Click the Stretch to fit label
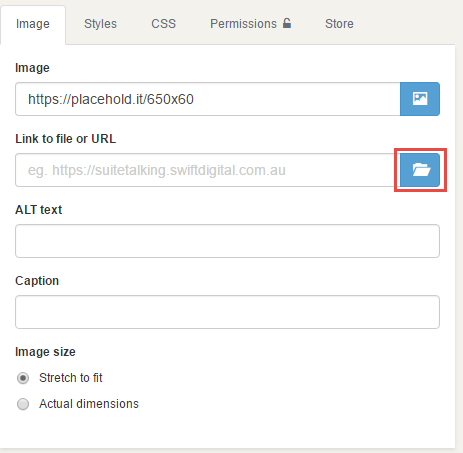 tap(71, 378)
